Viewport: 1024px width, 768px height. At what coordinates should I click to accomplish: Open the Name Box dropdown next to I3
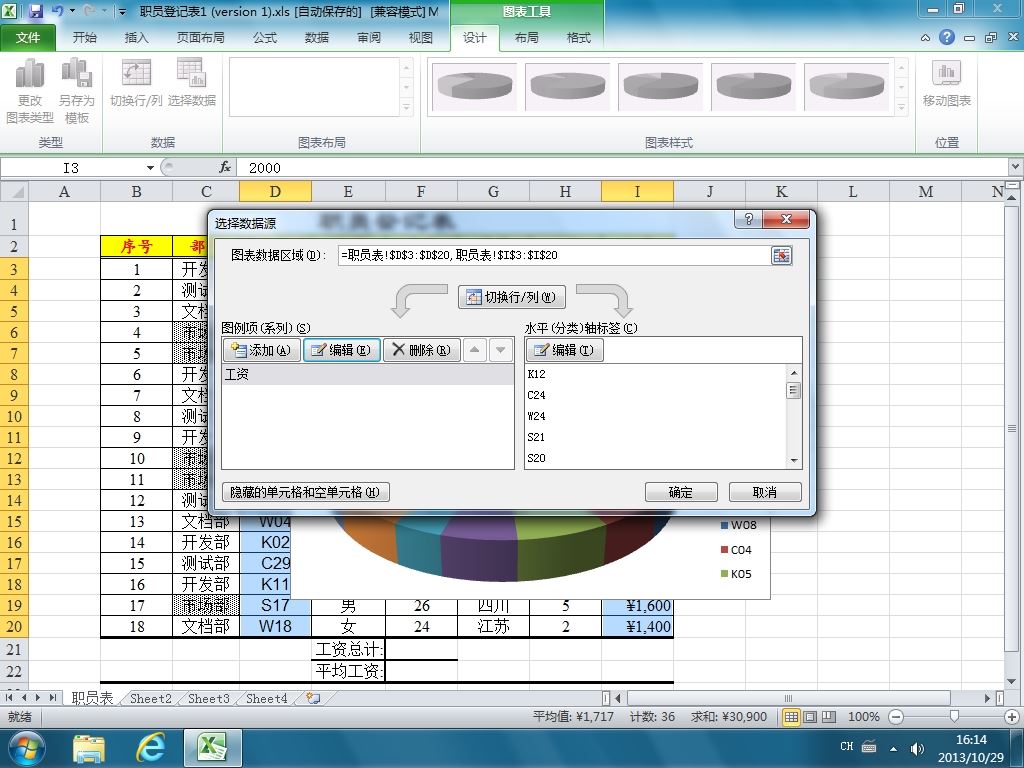point(150,168)
